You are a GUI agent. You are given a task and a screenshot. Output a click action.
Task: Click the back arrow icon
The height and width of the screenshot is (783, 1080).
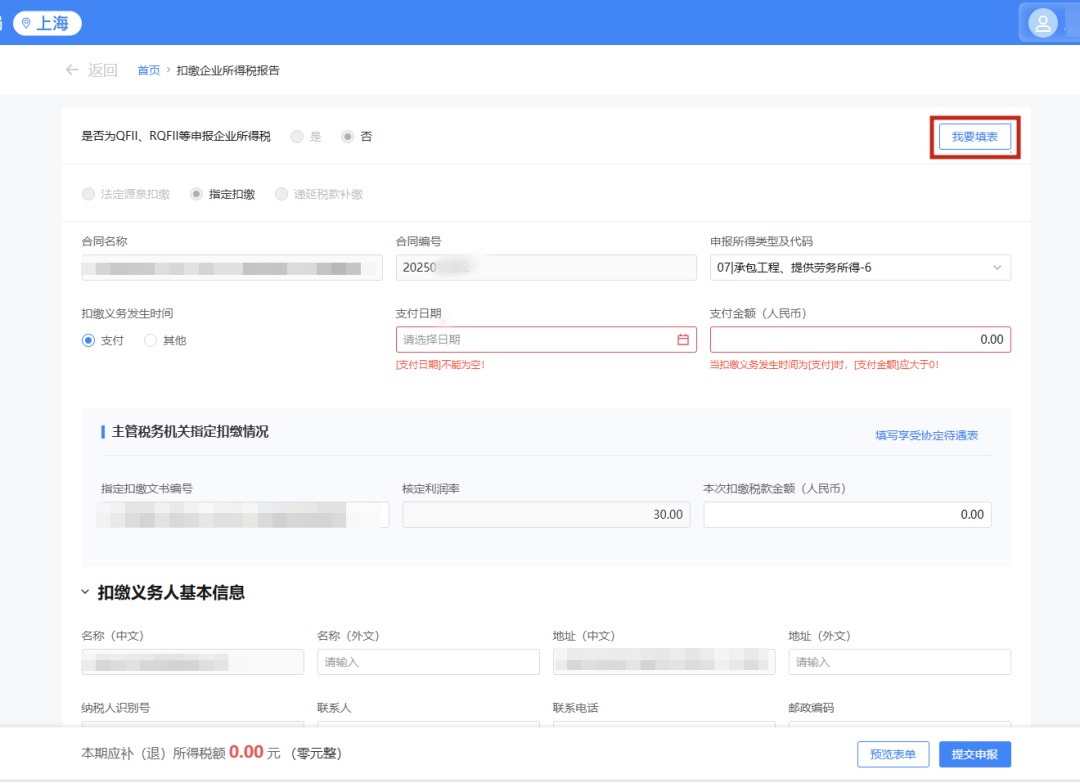(x=72, y=70)
